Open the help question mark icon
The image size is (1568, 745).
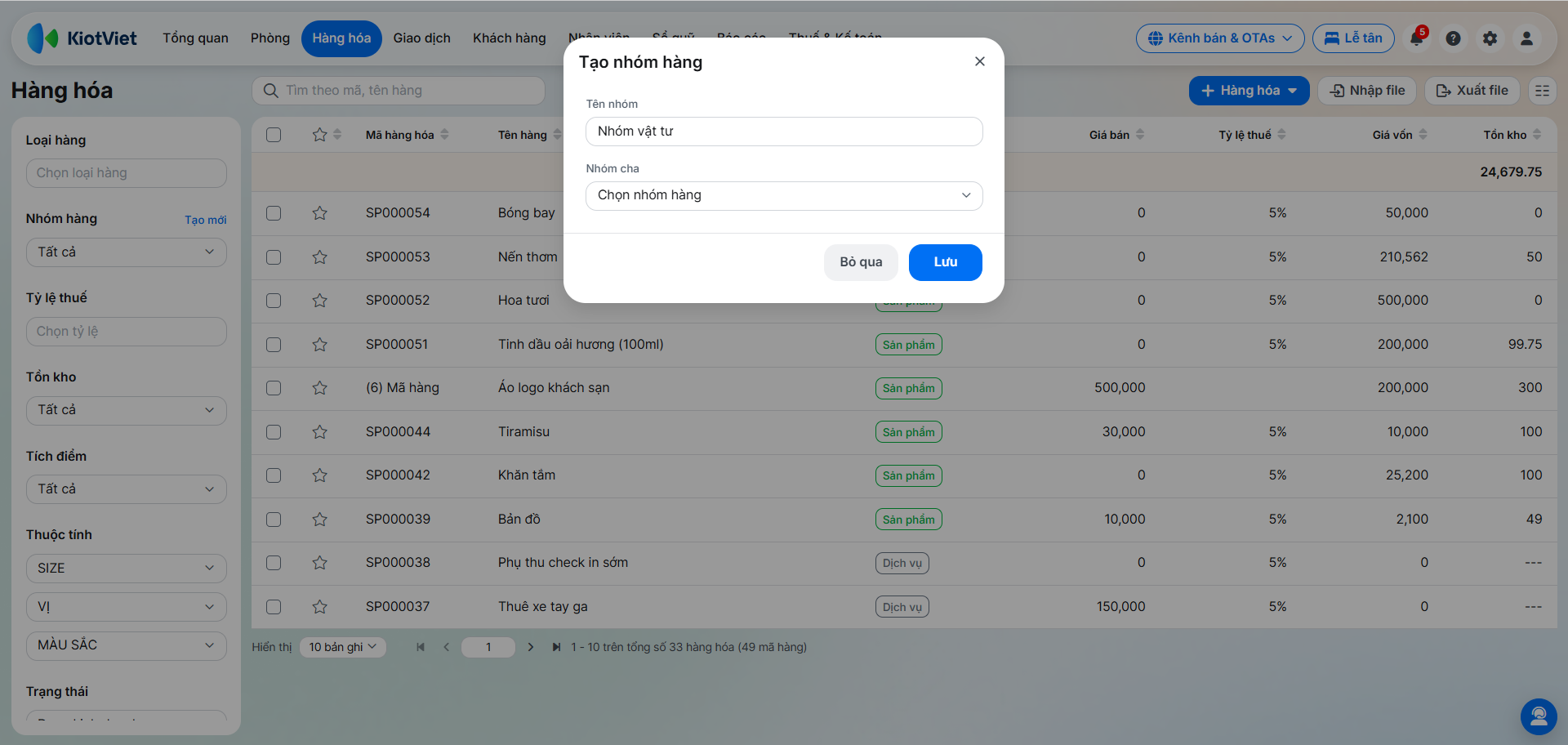pos(1453,38)
